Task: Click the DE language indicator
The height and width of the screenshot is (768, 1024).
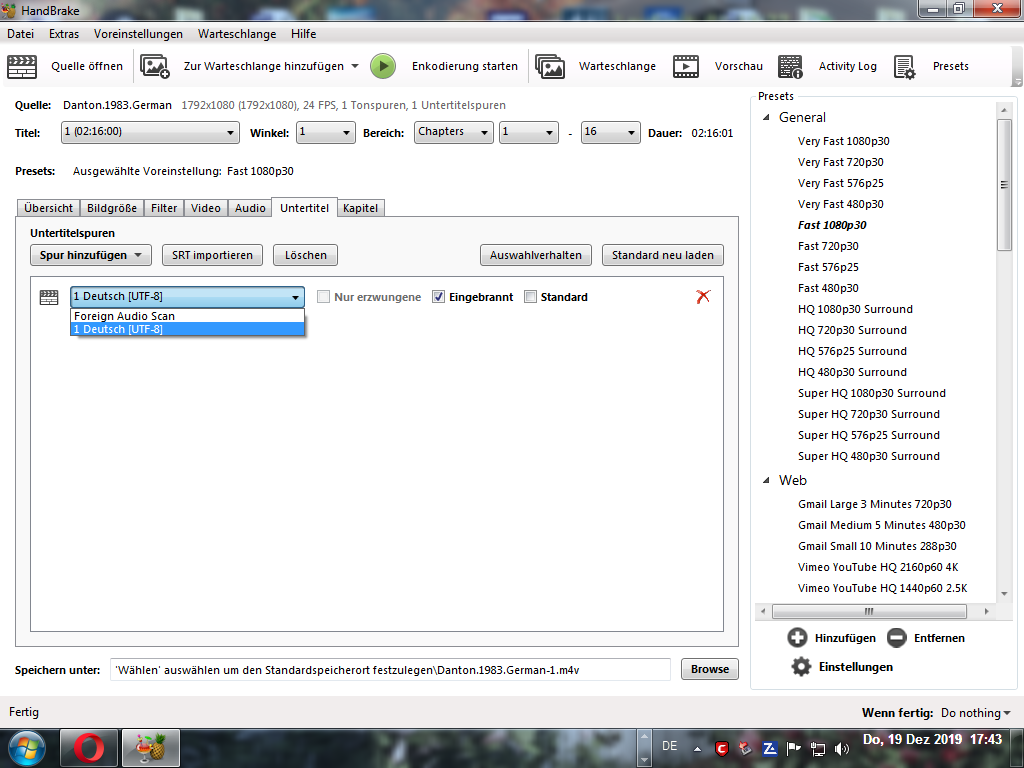Action: [x=669, y=746]
